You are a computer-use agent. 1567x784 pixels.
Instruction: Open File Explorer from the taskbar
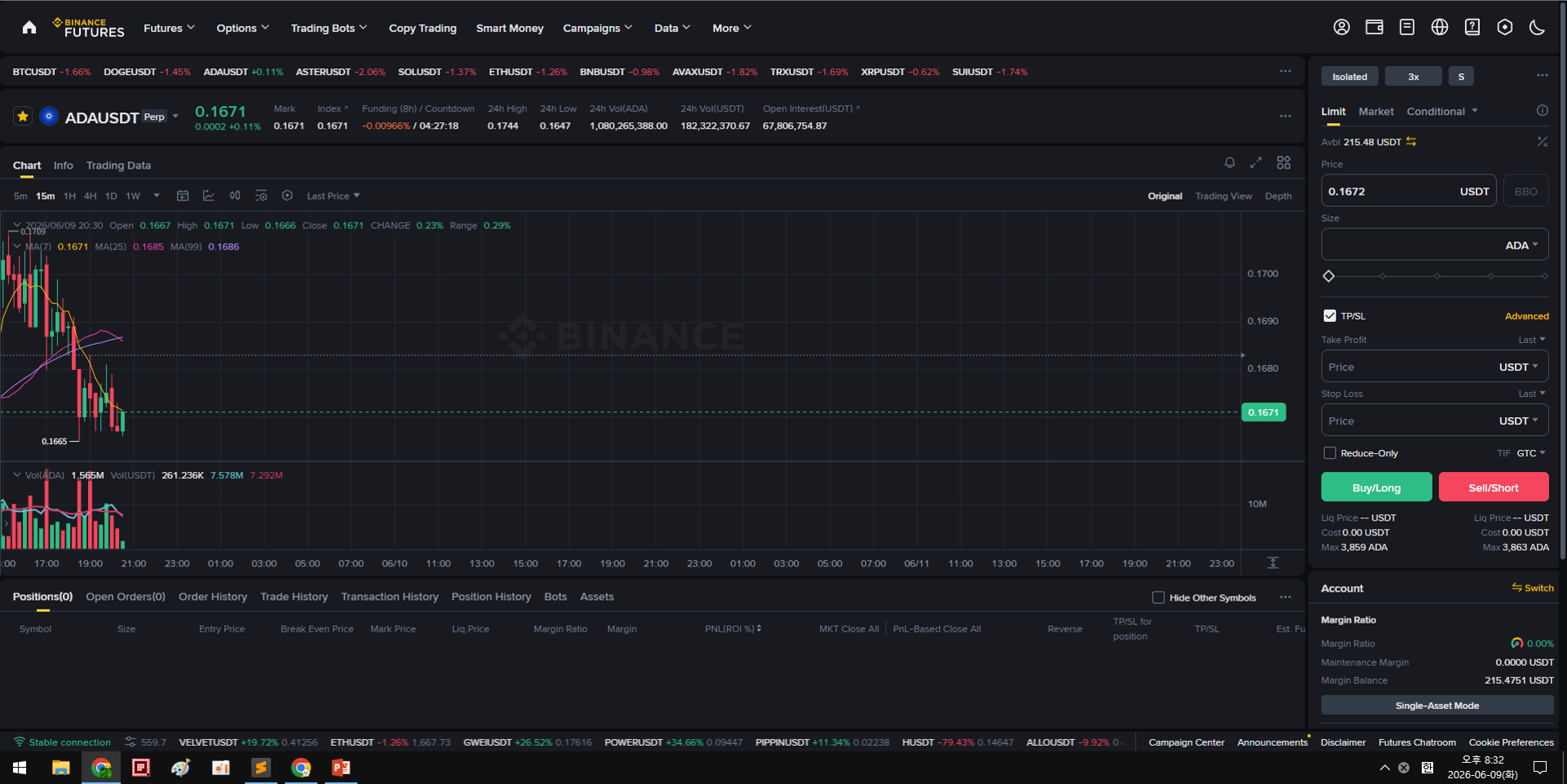click(x=60, y=768)
